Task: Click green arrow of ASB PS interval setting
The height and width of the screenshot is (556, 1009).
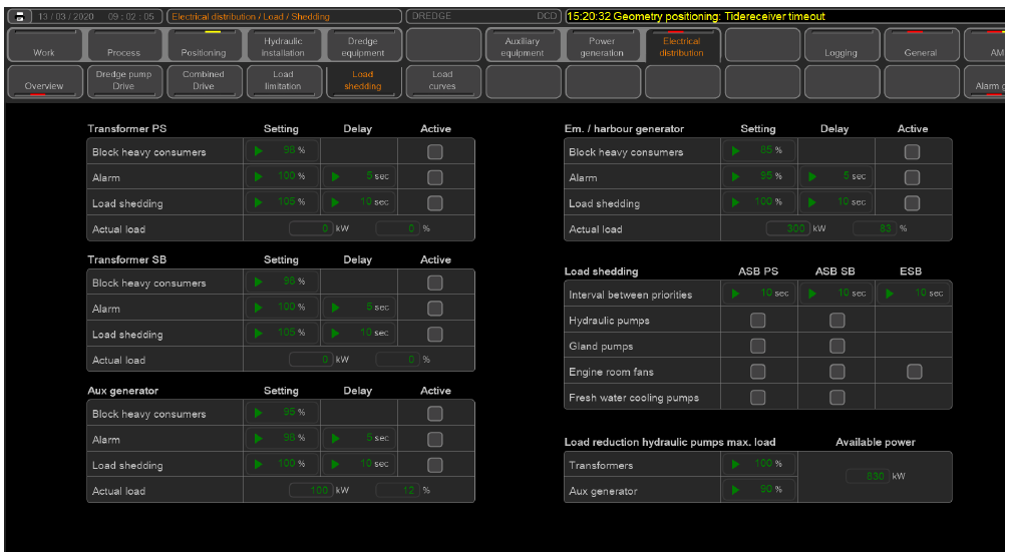Action: [x=737, y=294]
